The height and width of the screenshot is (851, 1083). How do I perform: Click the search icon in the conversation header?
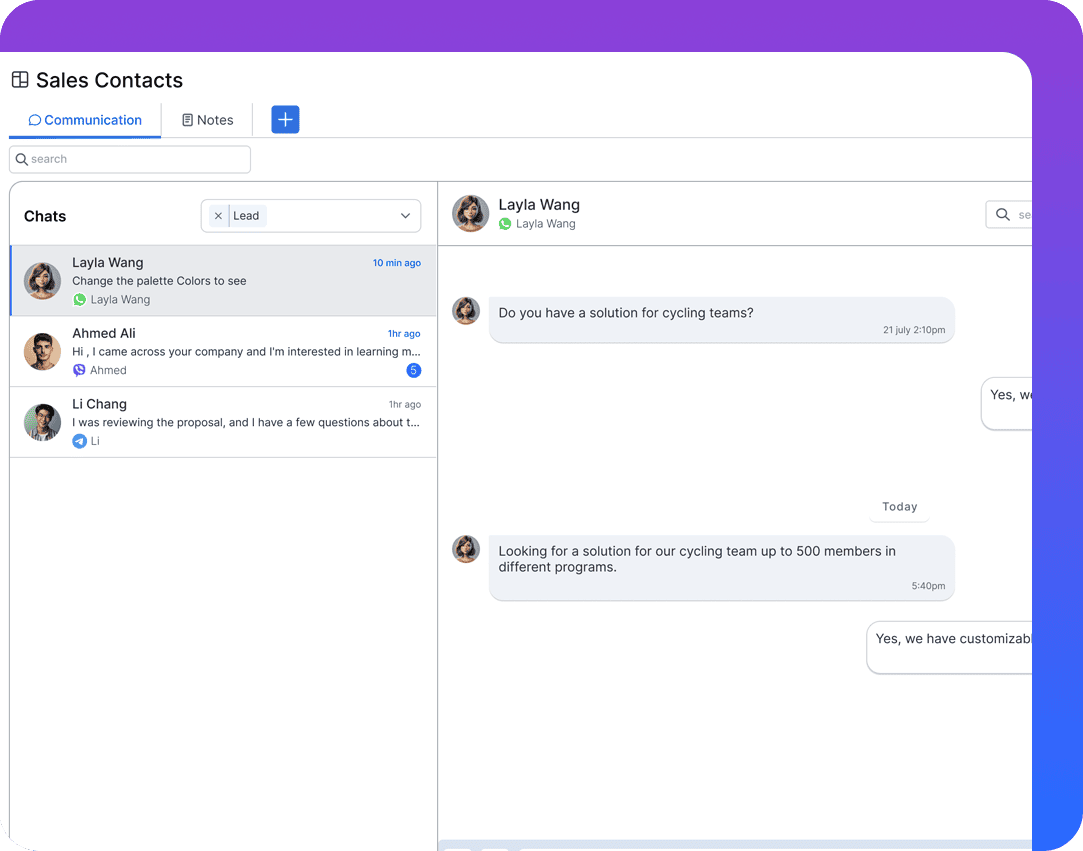click(x=1003, y=215)
